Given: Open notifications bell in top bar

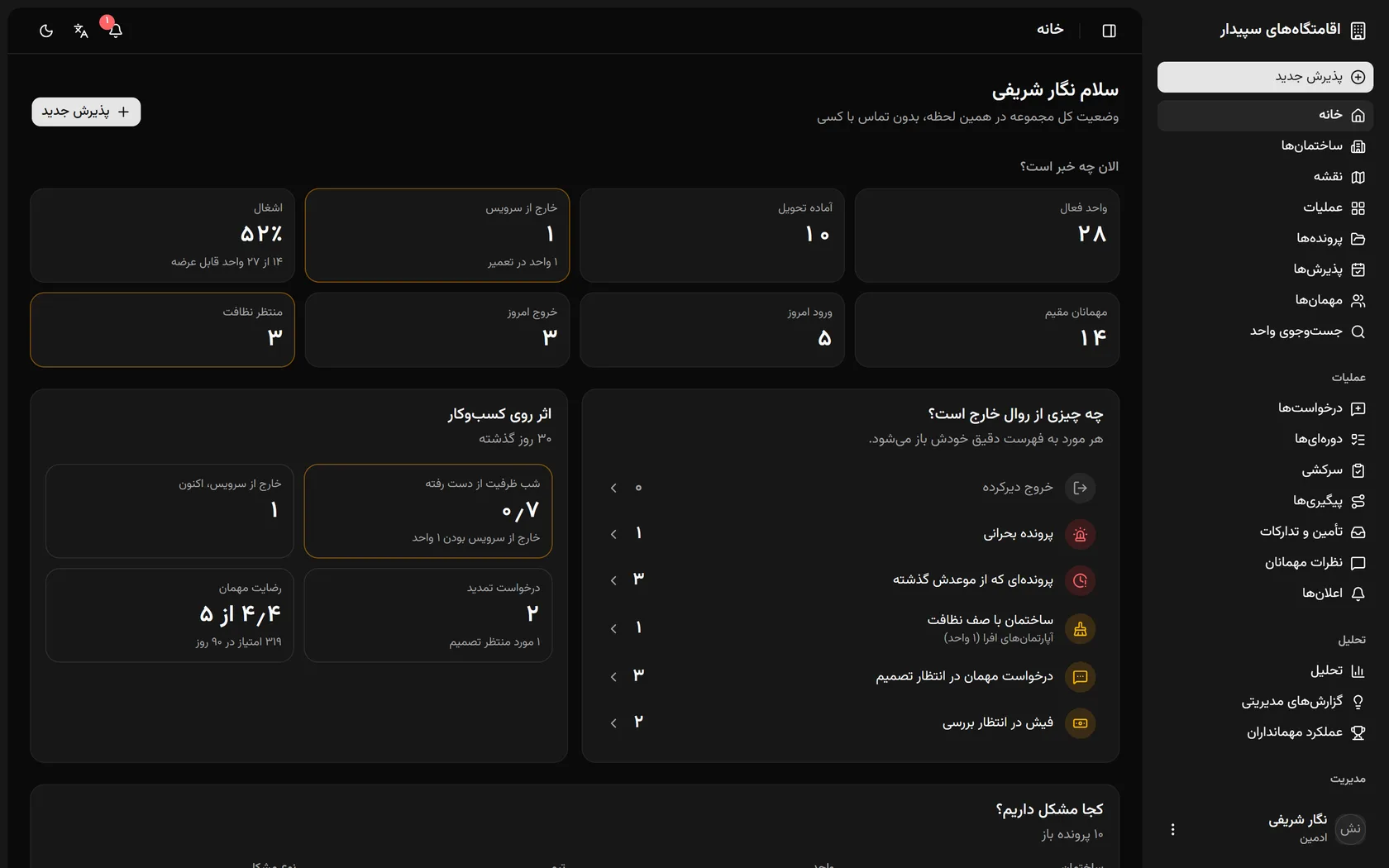Looking at the screenshot, I should [x=116, y=31].
